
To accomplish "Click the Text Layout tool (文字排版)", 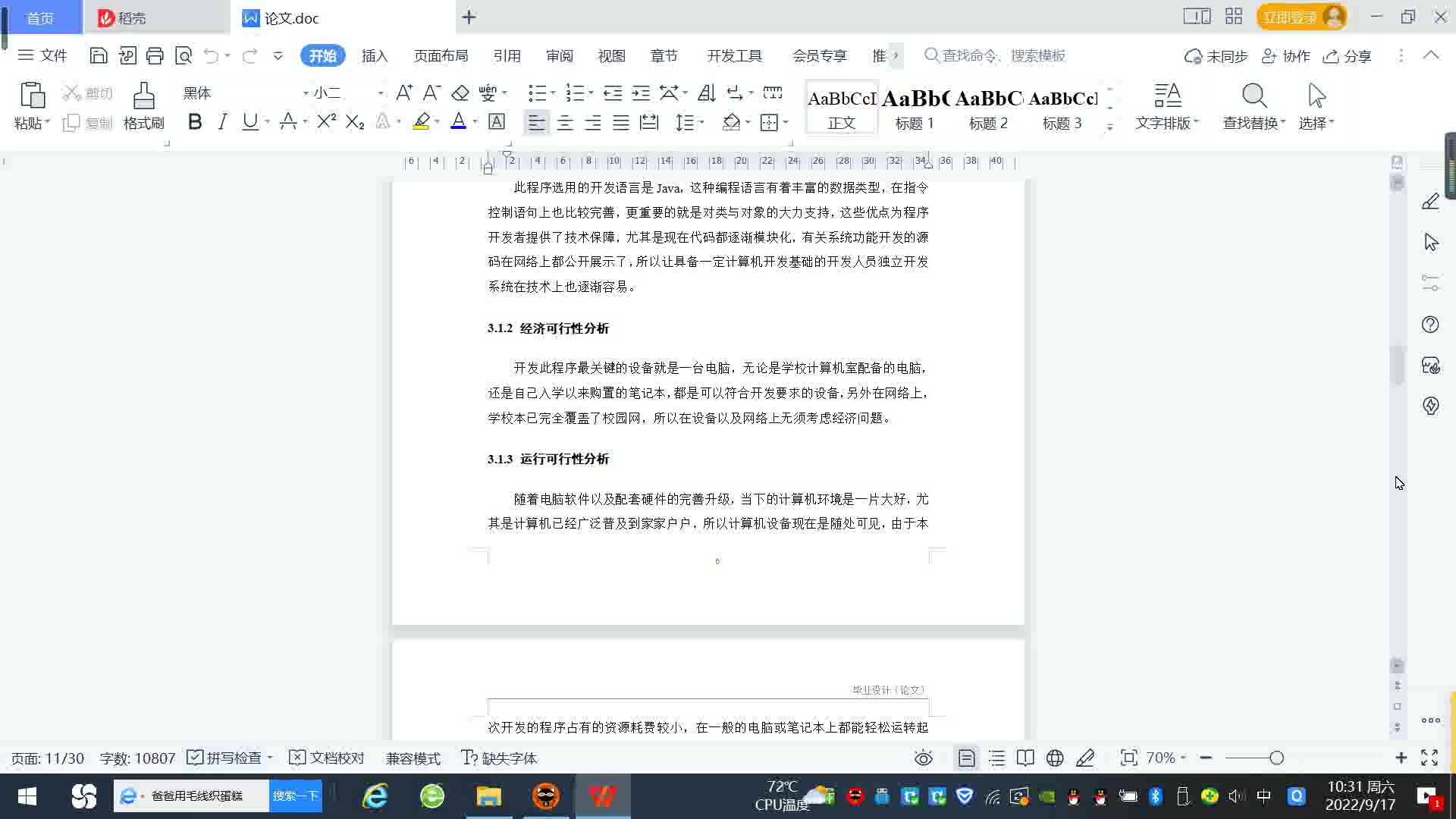I will pyautogui.click(x=1167, y=105).
